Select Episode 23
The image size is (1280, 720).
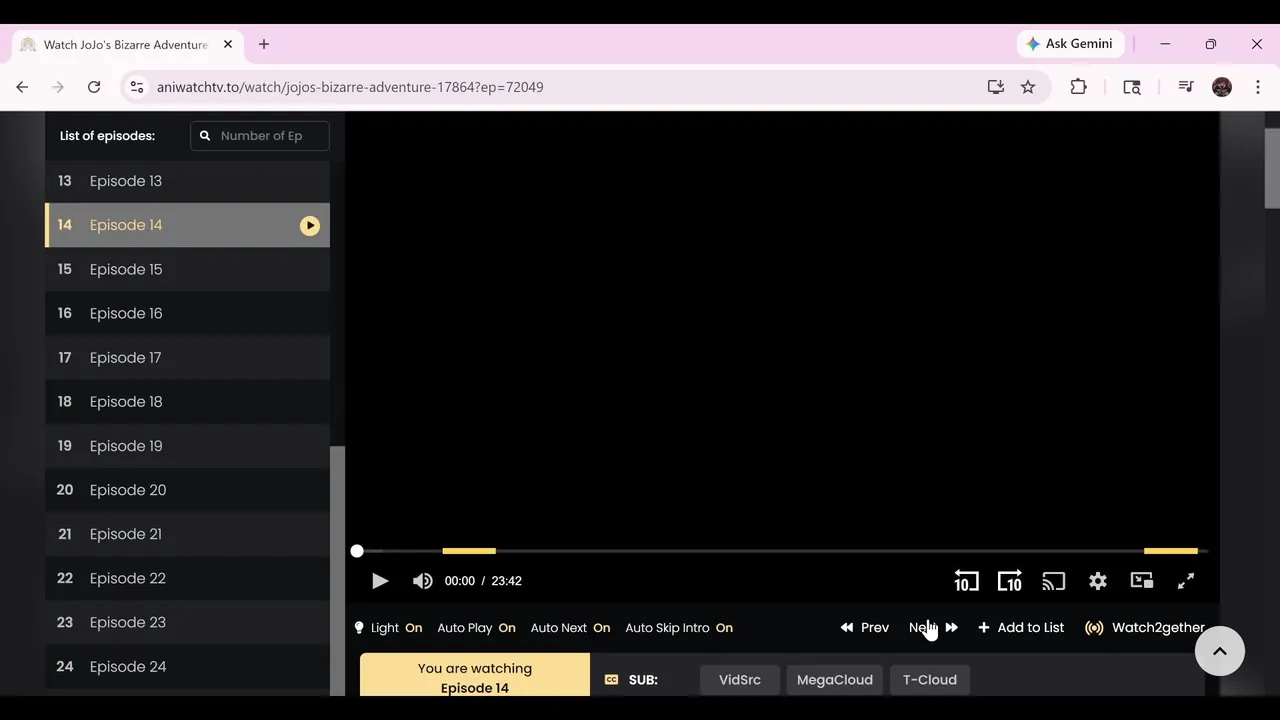[x=187, y=622]
